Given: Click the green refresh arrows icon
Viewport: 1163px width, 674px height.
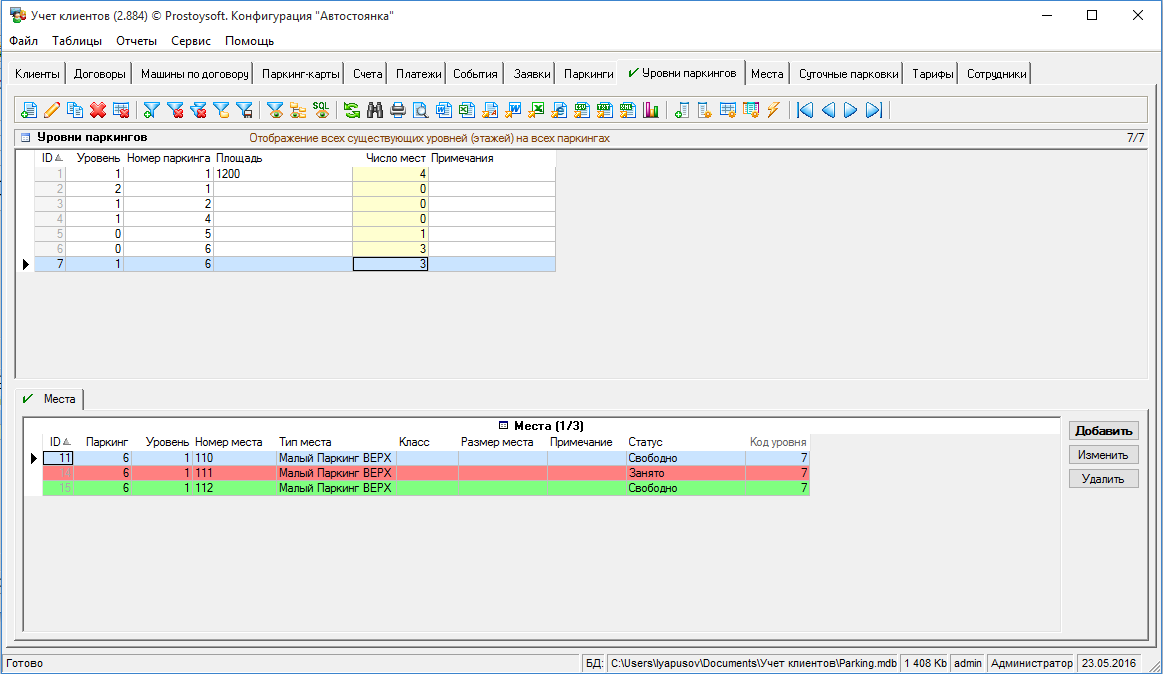Looking at the screenshot, I should tap(352, 110).
